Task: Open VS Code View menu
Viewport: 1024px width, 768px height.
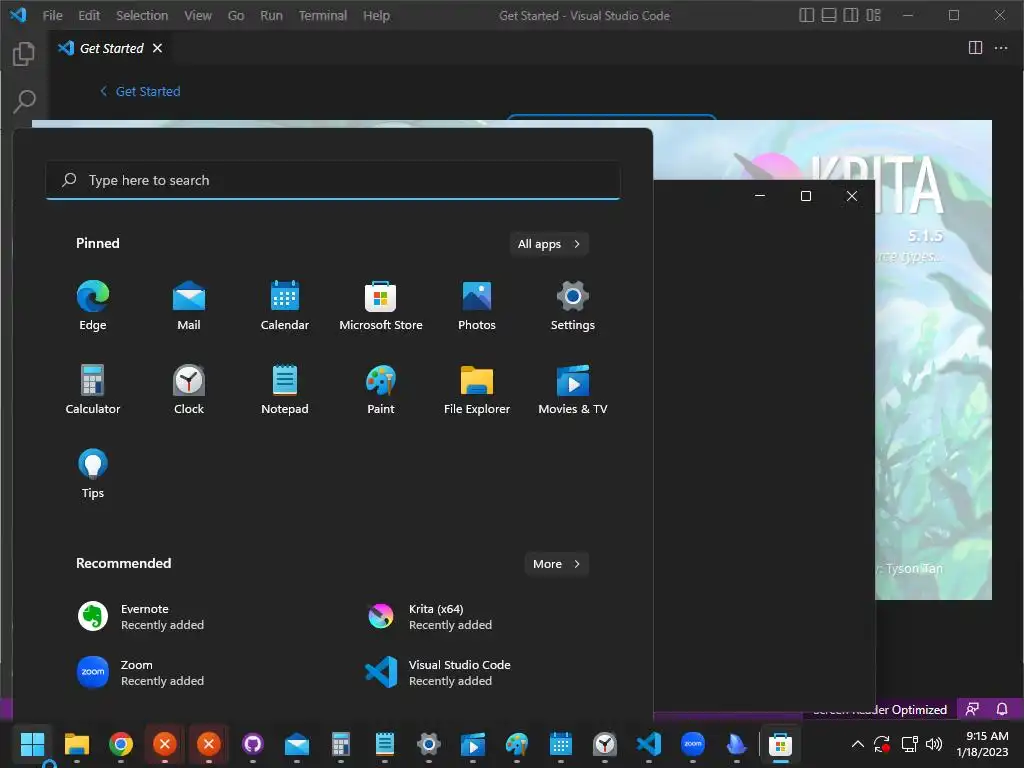Action: (x=197, y=15)
